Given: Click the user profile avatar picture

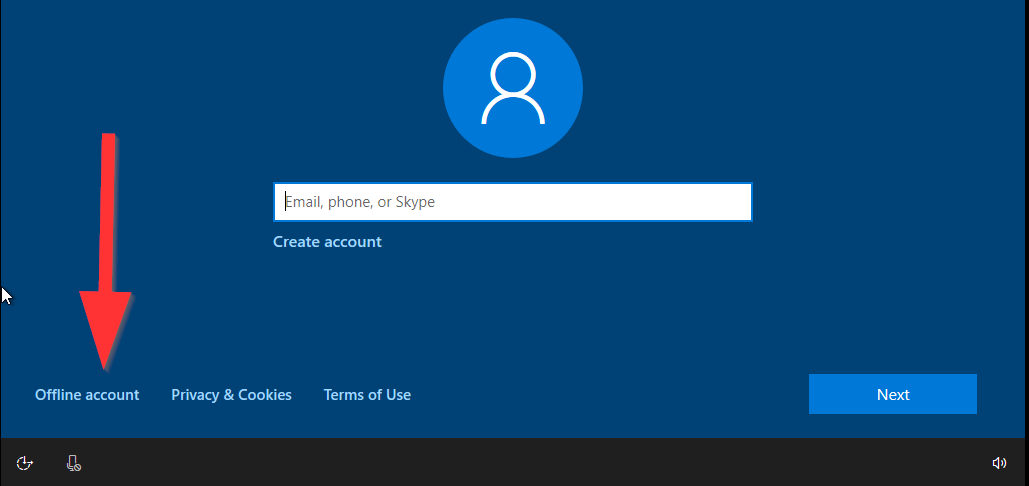Looking at the screenshot, I should click(513, 88).
